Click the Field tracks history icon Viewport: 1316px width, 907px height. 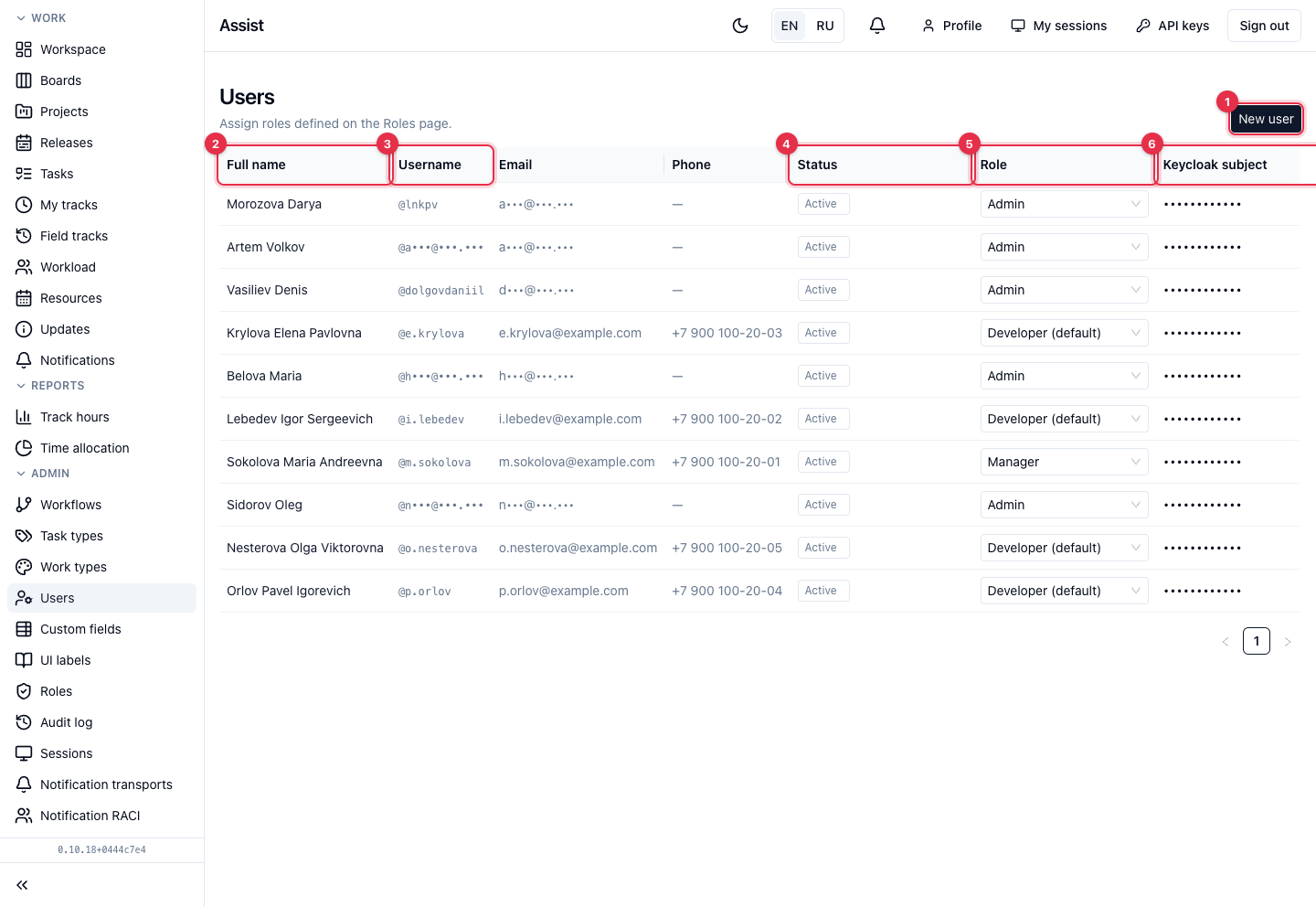point(24,236)
